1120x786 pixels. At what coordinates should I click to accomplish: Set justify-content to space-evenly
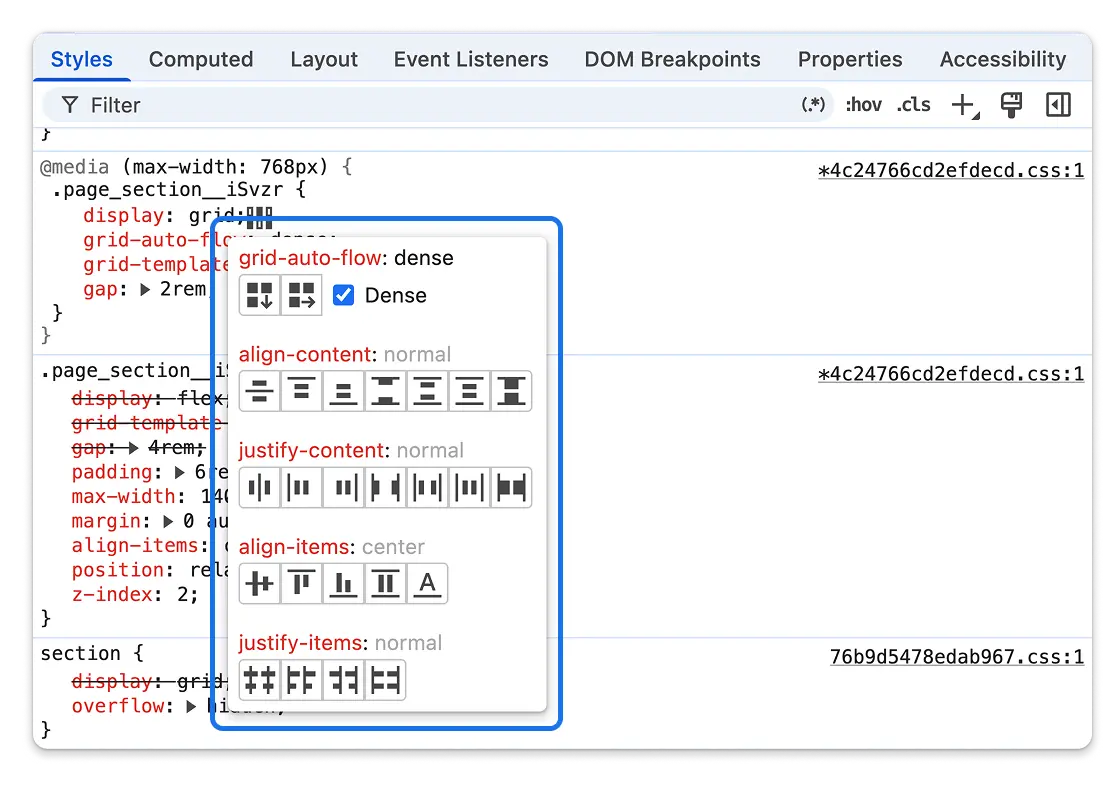point(469,487)
